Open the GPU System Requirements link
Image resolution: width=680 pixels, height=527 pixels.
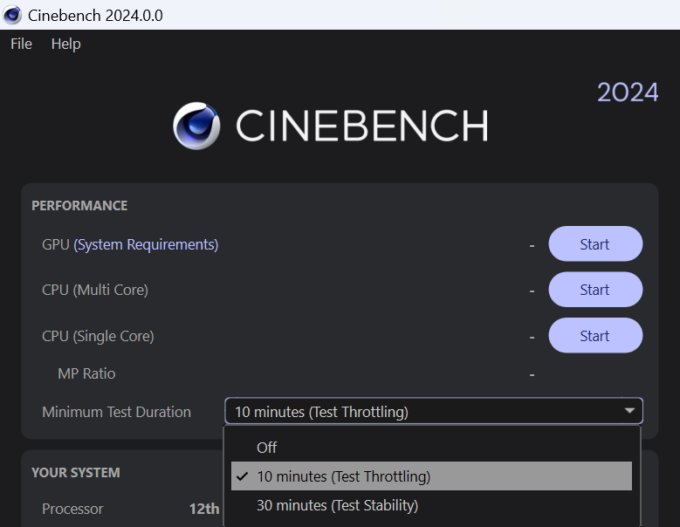(146, 244)
